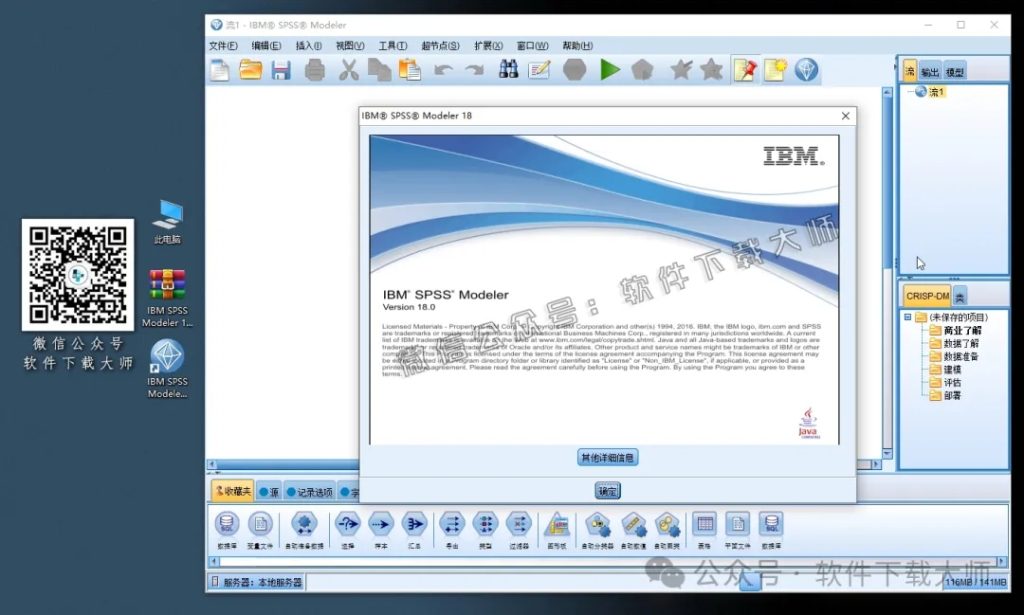Expand the 建模 folder in the CRISP-DM tree
The width and height of the screenshot is (1024, 615).
951,368
